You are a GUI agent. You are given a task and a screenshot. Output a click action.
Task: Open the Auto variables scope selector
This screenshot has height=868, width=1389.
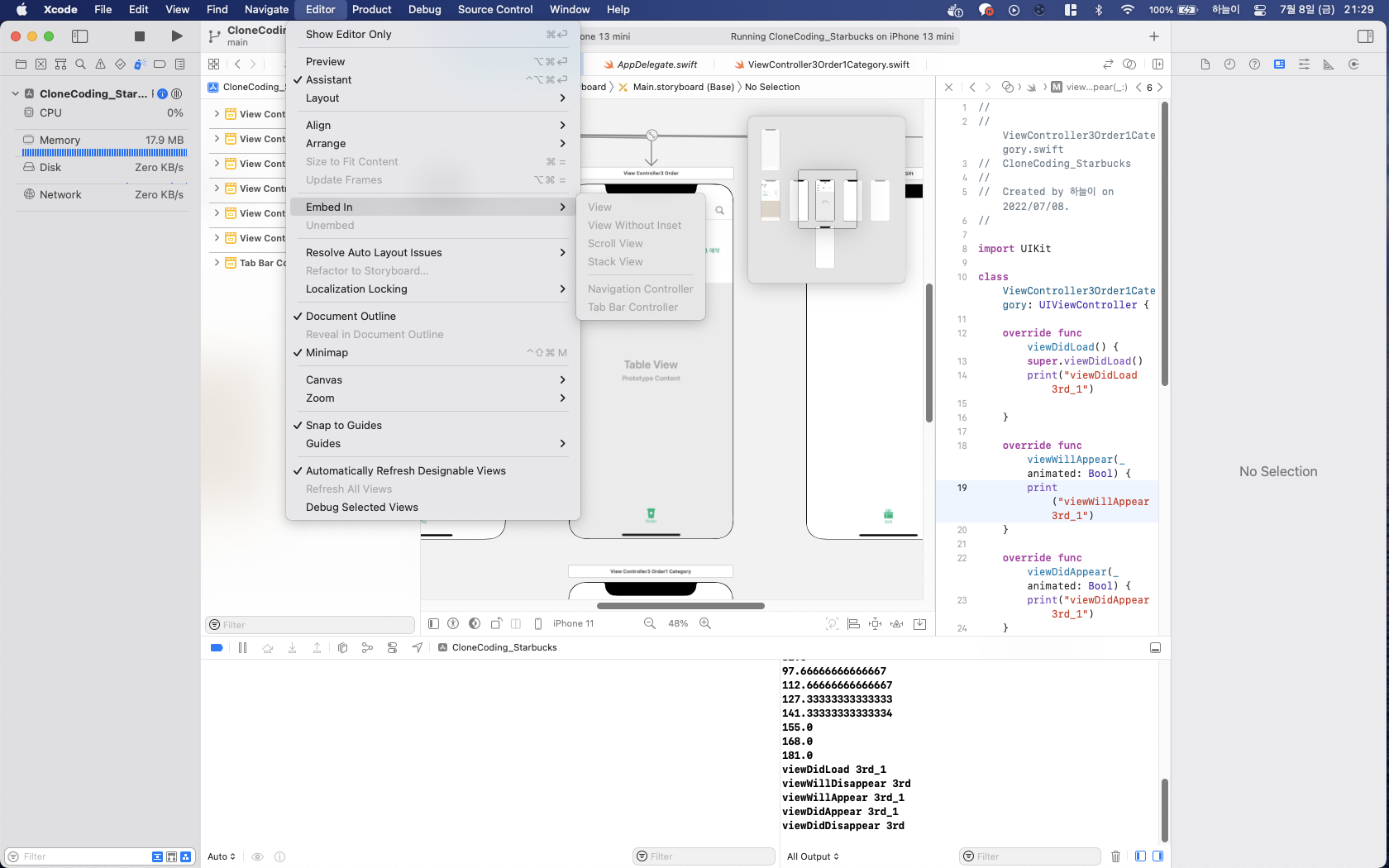[x=221, y=856]
